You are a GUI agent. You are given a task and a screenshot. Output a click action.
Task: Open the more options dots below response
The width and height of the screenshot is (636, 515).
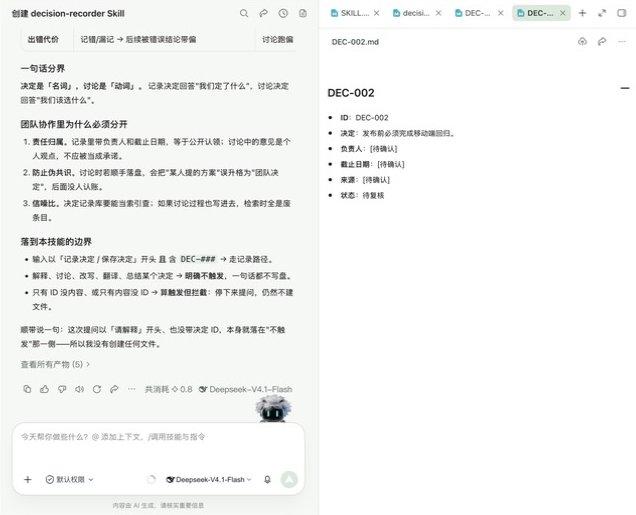pos(132,389)
